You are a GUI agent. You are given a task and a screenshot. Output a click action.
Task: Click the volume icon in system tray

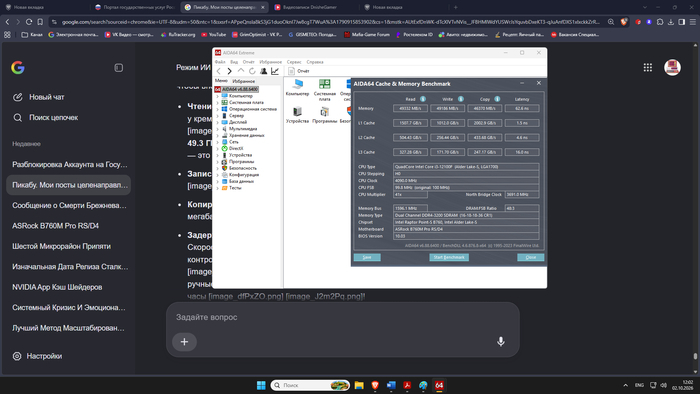point(663,385)
